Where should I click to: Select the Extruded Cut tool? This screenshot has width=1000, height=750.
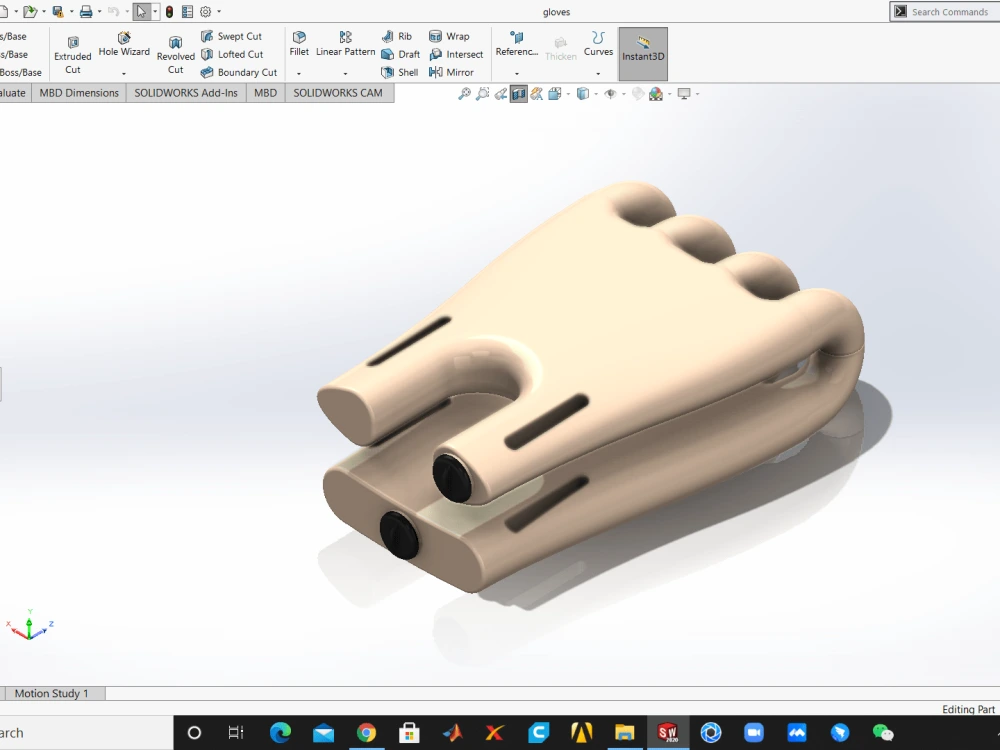coord(73,55)
